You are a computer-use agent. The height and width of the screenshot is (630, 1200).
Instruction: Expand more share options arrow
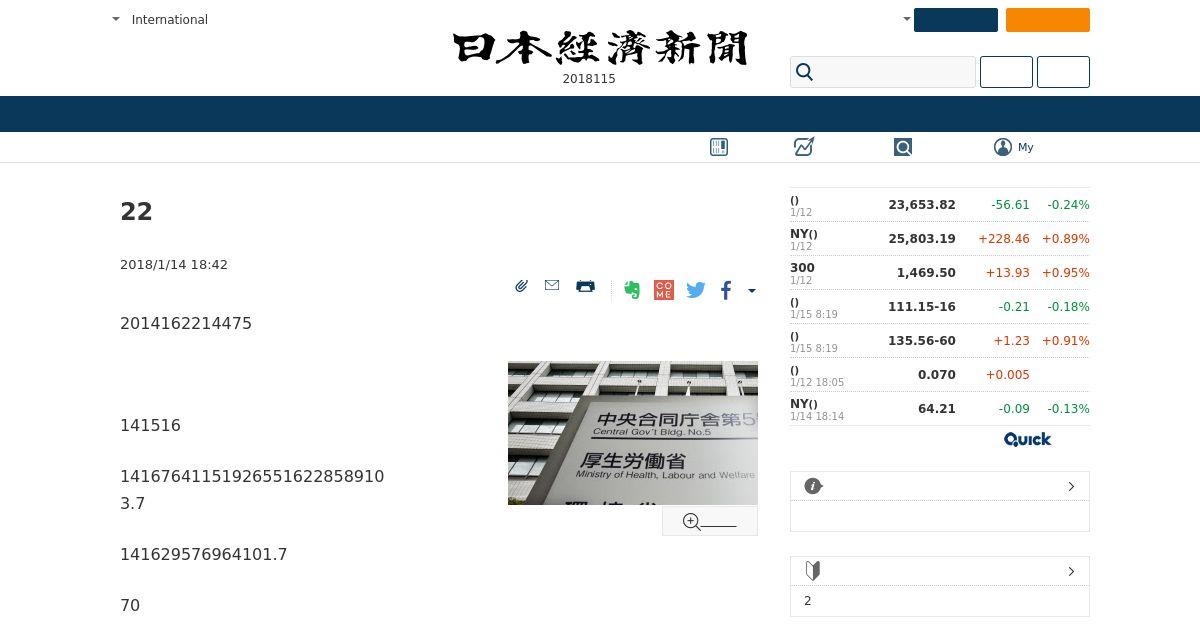(x=752, y=291)
